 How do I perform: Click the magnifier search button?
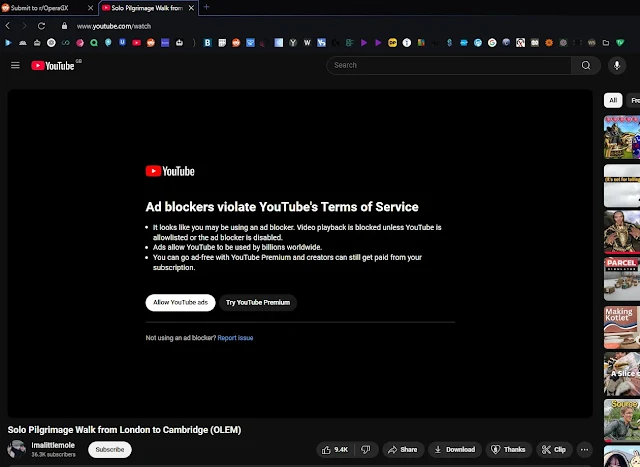(x=586, y=65)
